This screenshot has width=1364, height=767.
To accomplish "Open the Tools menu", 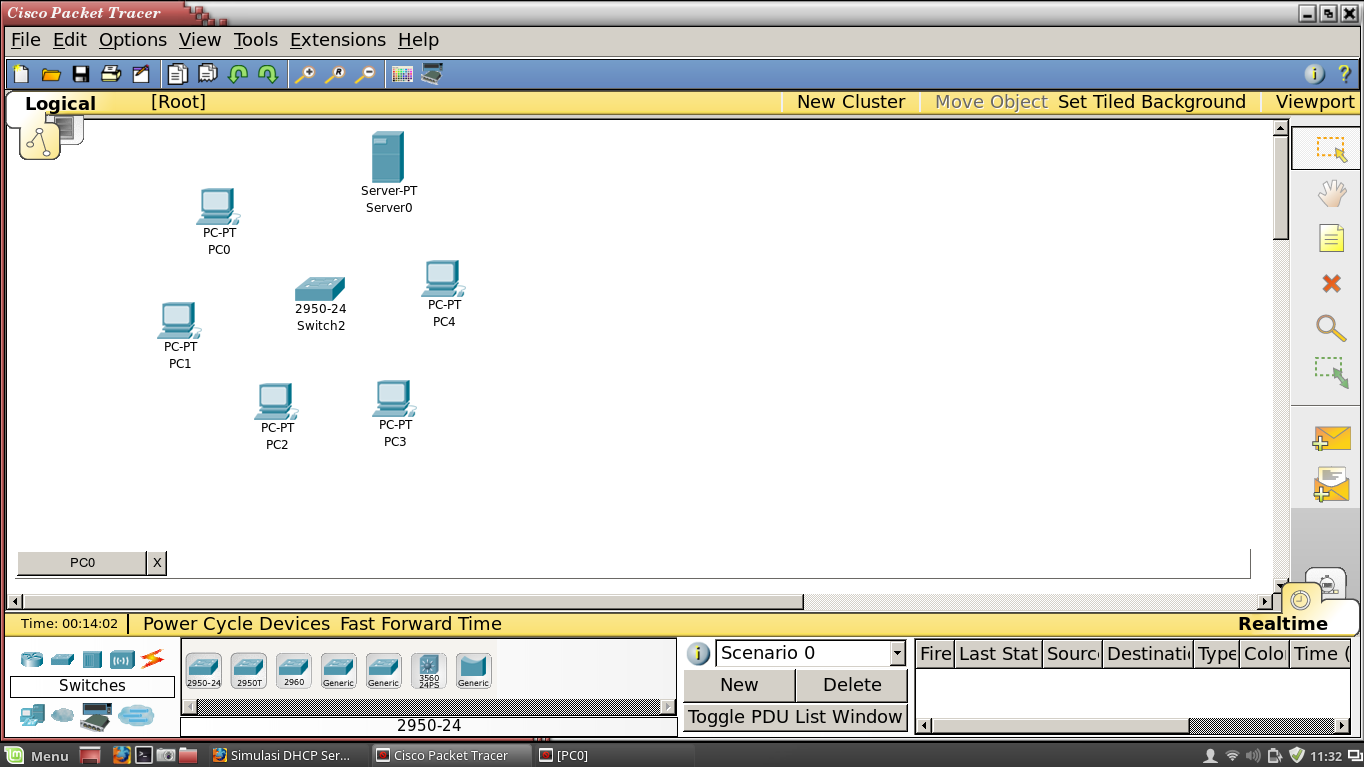I will coord(256,40).
